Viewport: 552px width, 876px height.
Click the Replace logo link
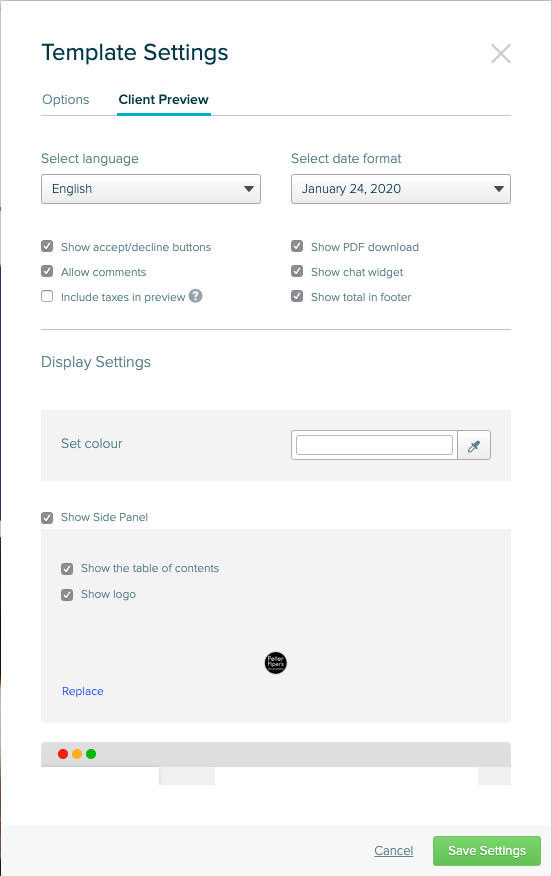(83, 691)
